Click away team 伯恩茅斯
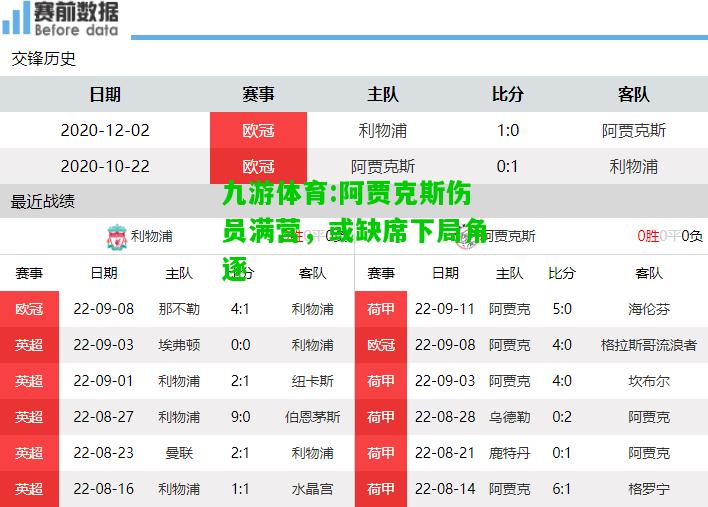 tap(312, 417)
